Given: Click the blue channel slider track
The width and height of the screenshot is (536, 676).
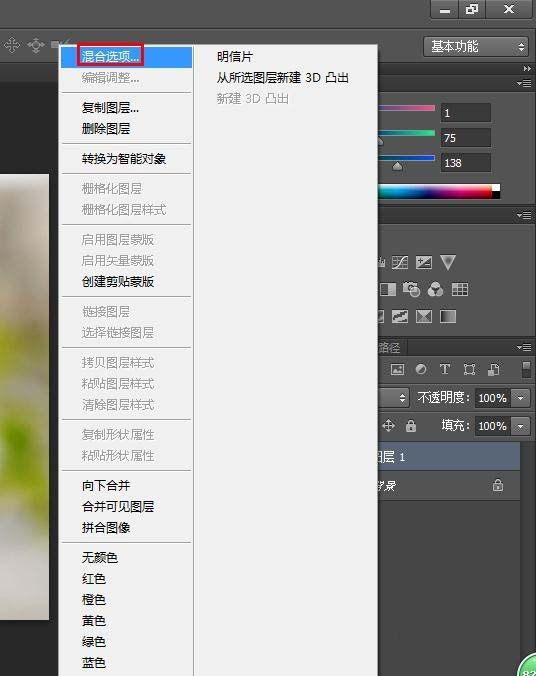Looking at the screenshot, I should 407,158.
